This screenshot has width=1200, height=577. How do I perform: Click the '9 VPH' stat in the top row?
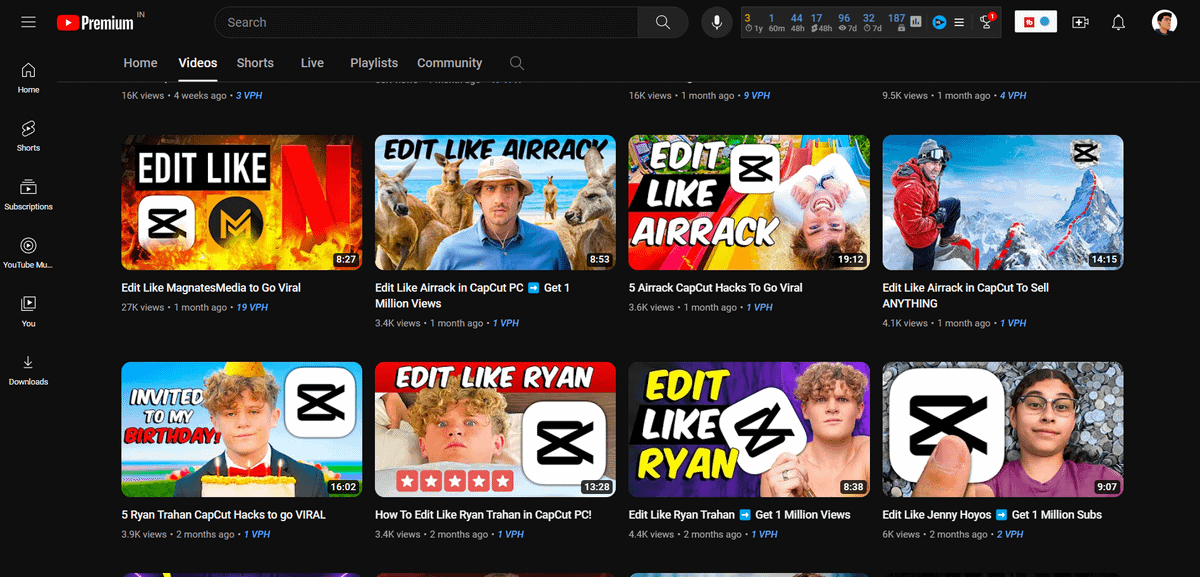click(x=756, y=96)
